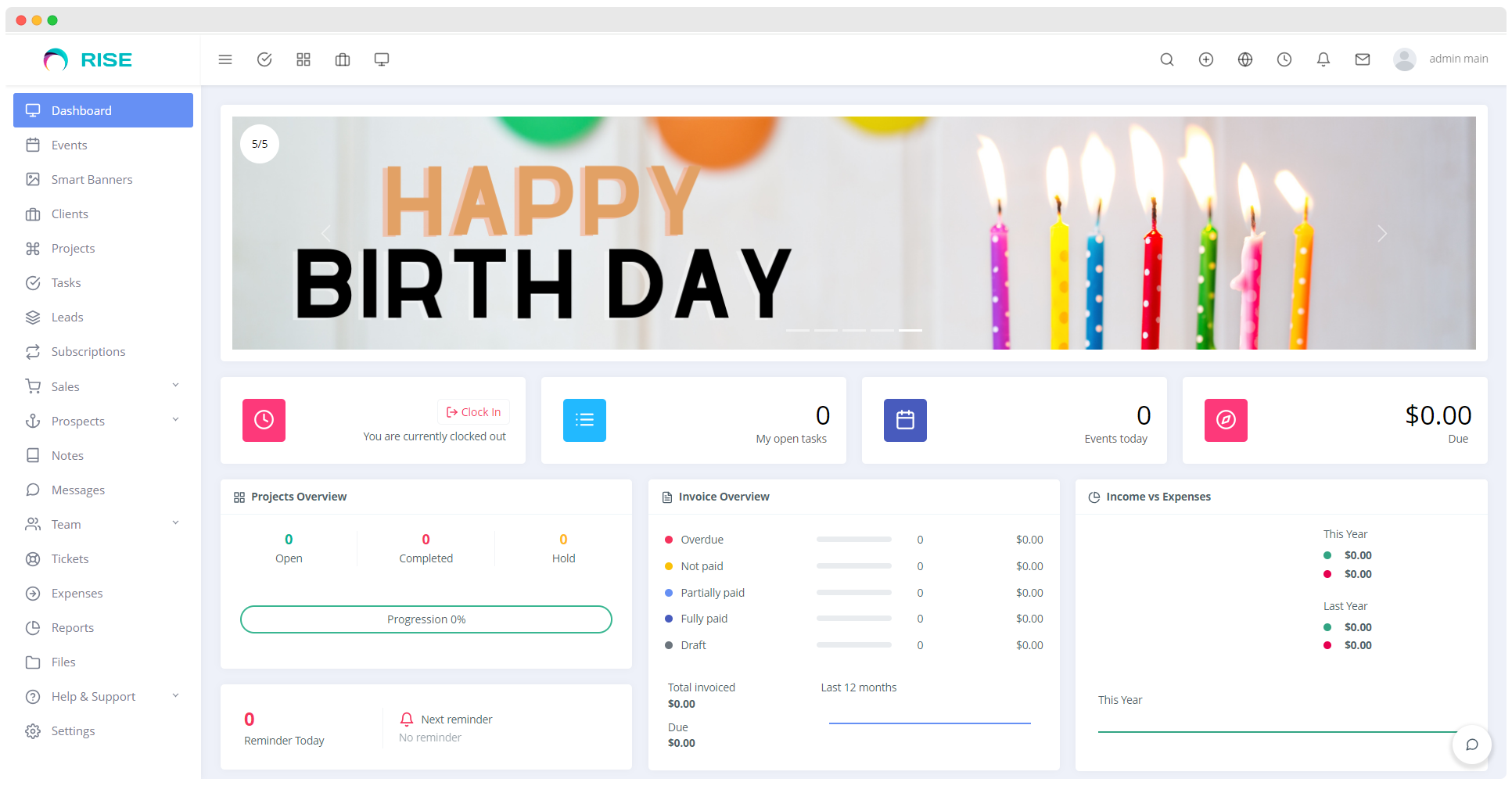1512x786 pixels.
Task: Click the timeline clock icon in top bar
Action: coord(1284,59)
